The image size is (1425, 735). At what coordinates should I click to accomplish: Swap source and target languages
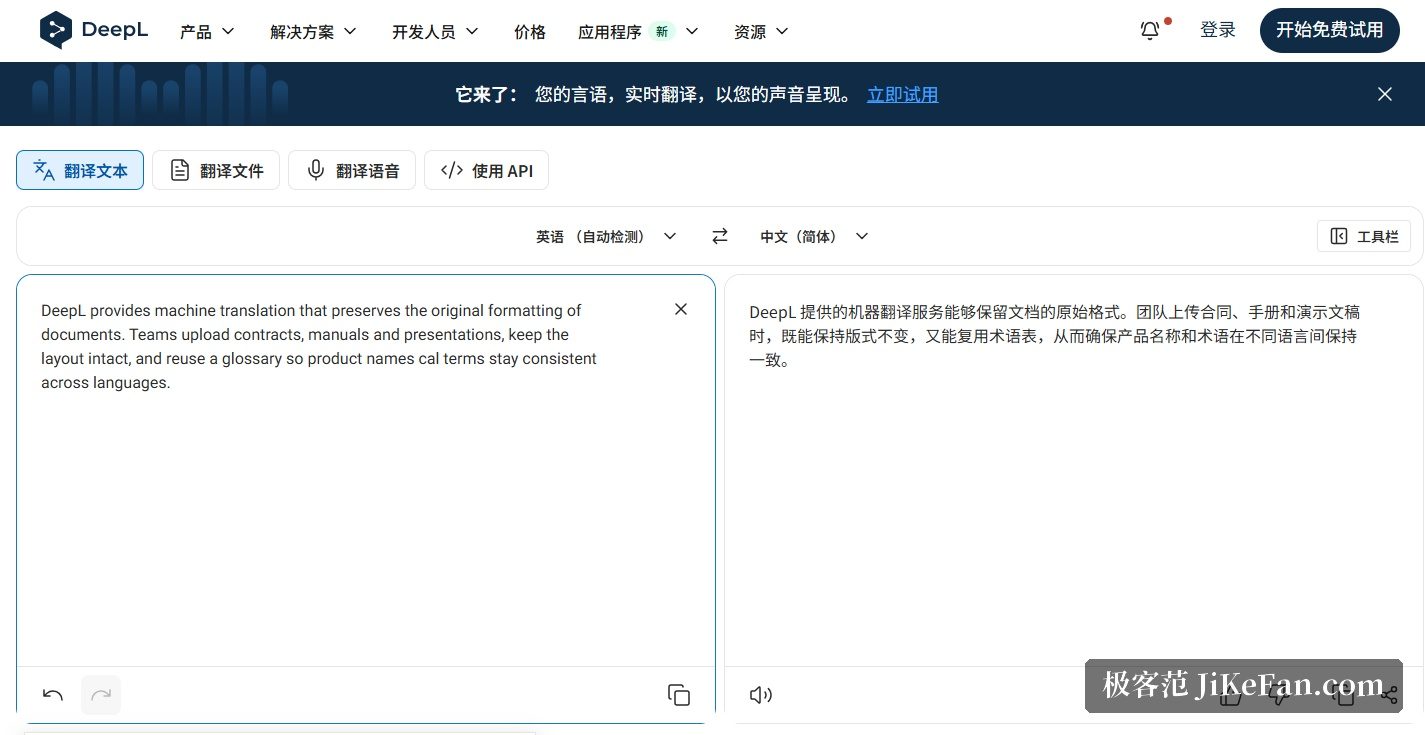[x=720, y=236]
